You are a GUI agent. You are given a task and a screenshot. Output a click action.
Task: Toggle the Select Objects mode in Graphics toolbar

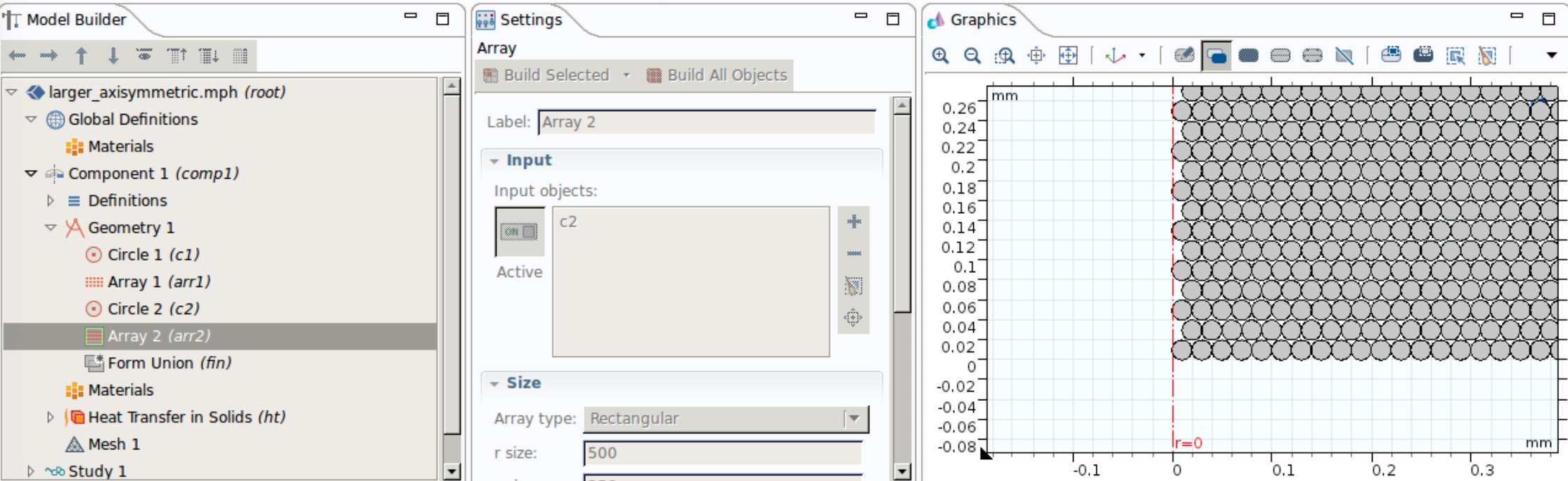pyautogui.click(x=1216, y=56)
